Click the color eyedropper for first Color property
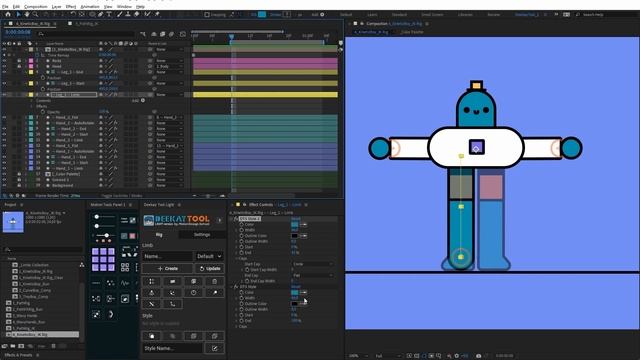The height and width of the screenshot is (360, 640). coord(303,224)
